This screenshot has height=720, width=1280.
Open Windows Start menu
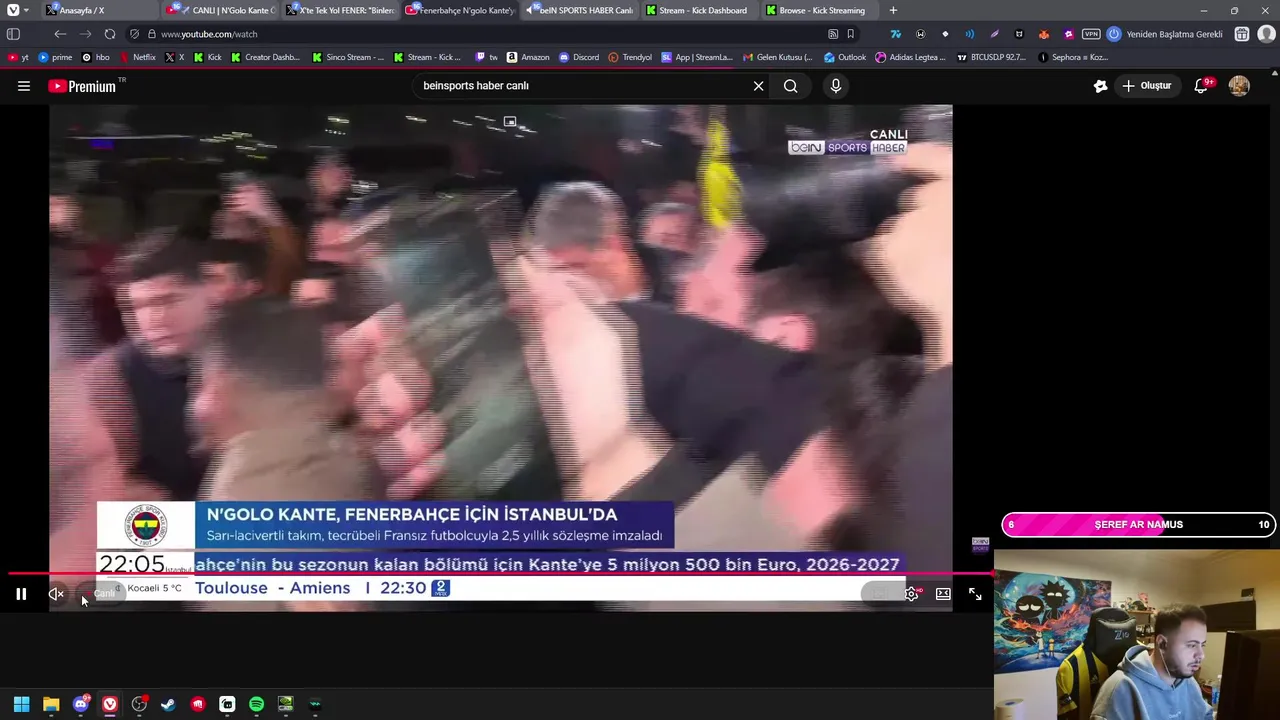point(21,704)
